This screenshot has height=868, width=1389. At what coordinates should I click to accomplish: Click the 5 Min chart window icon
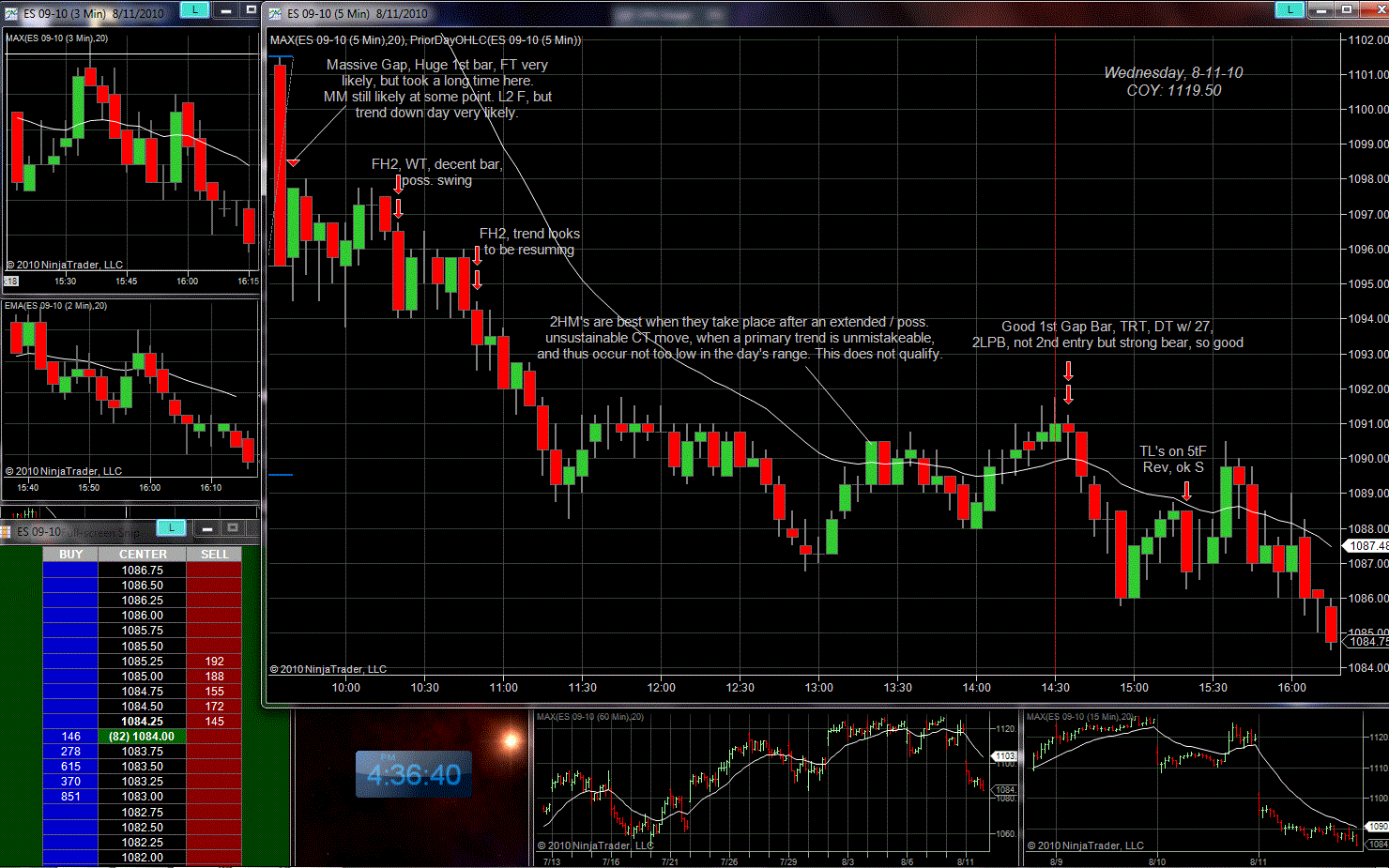(275, 13)
